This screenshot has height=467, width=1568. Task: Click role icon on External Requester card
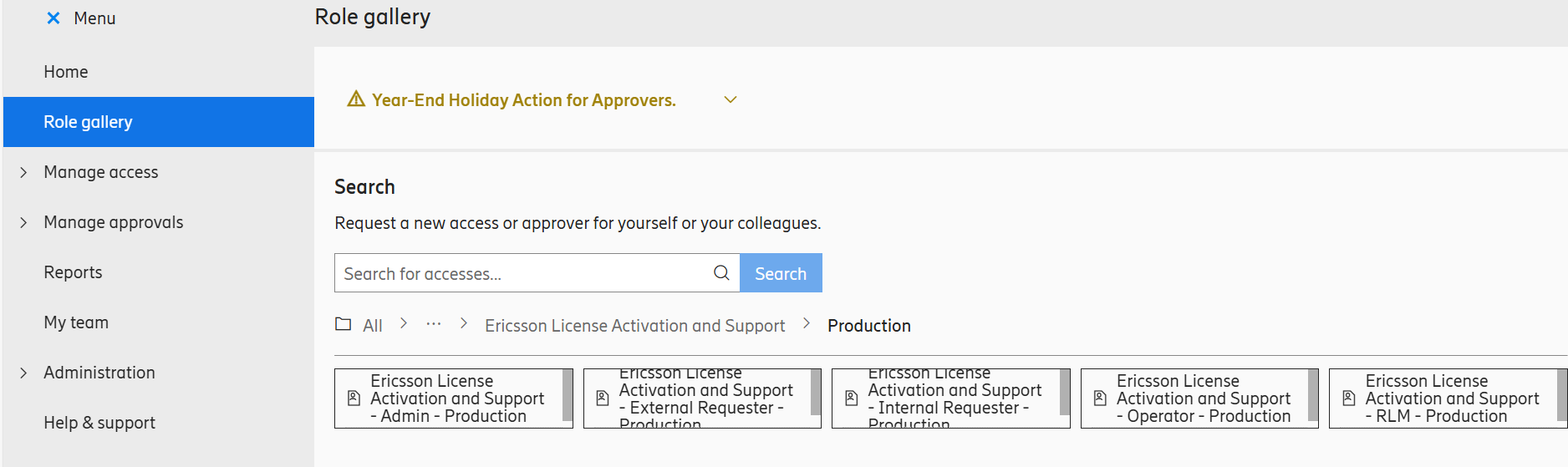603,398
